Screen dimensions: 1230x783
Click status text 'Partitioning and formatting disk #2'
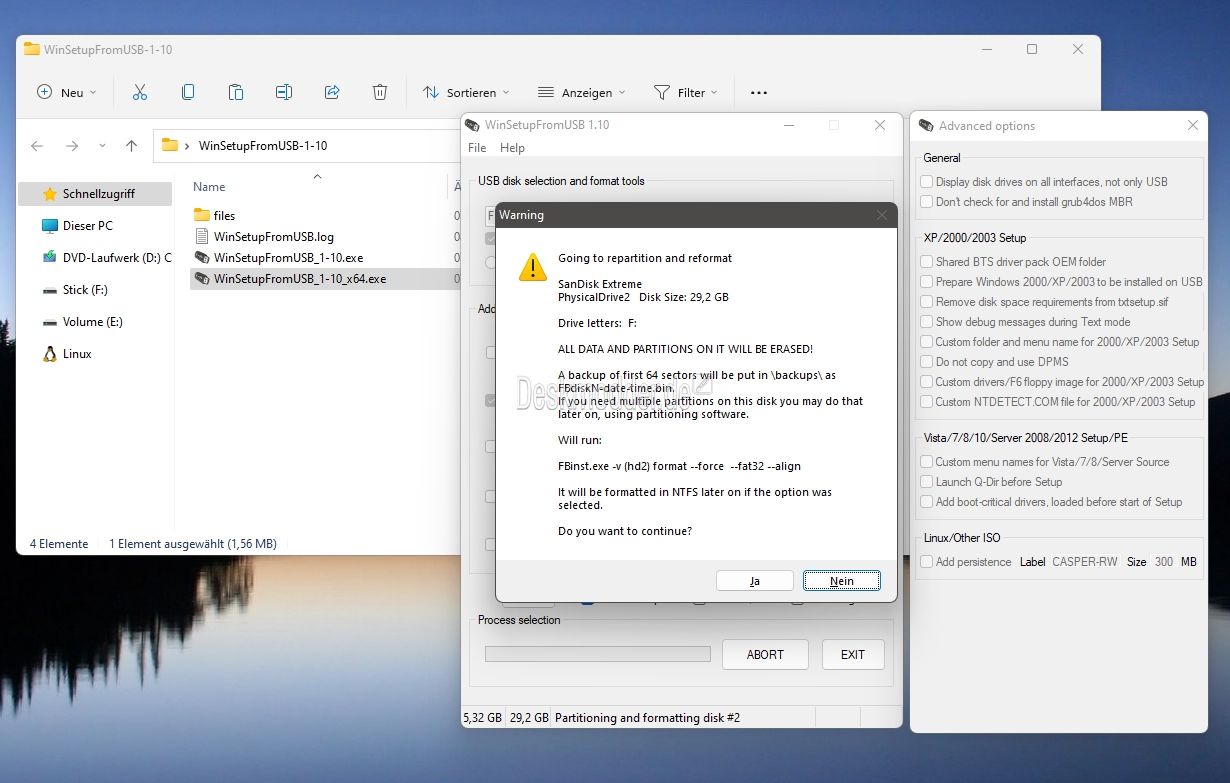point(647,718)
